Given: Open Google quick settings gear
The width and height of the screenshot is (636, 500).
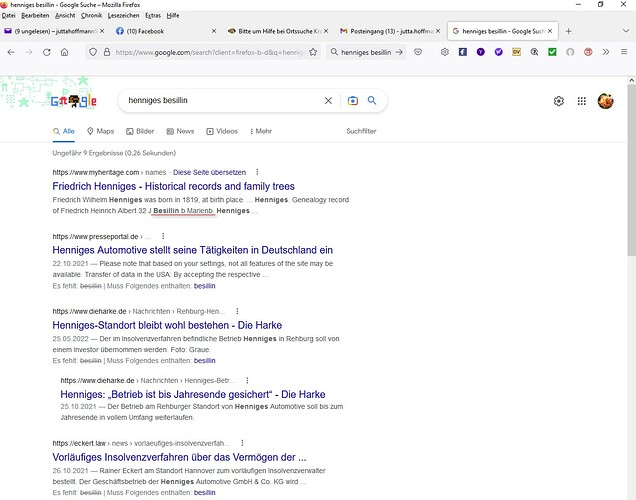Looking at the screenshot, I should pos(559,101).
